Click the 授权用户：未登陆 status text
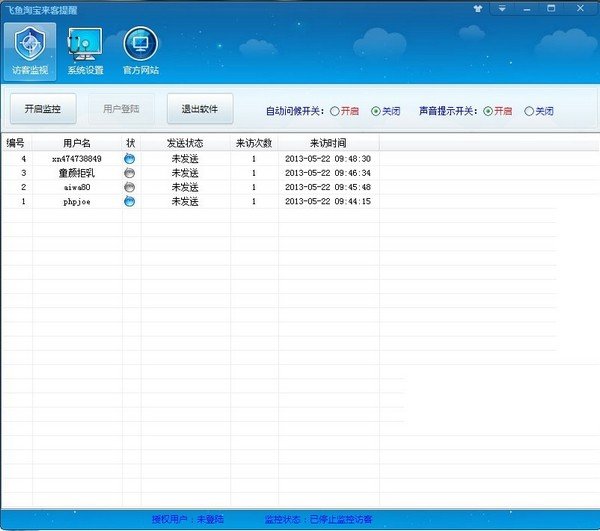This screenshot has height=531, width=600. point(188,519)
